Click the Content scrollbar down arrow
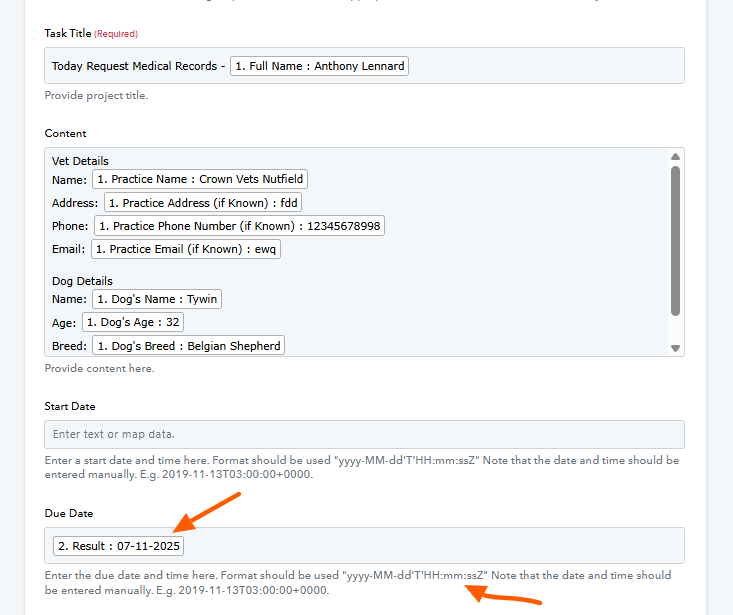The height and width of the screenshot is (615, 733). click(675, 348)
